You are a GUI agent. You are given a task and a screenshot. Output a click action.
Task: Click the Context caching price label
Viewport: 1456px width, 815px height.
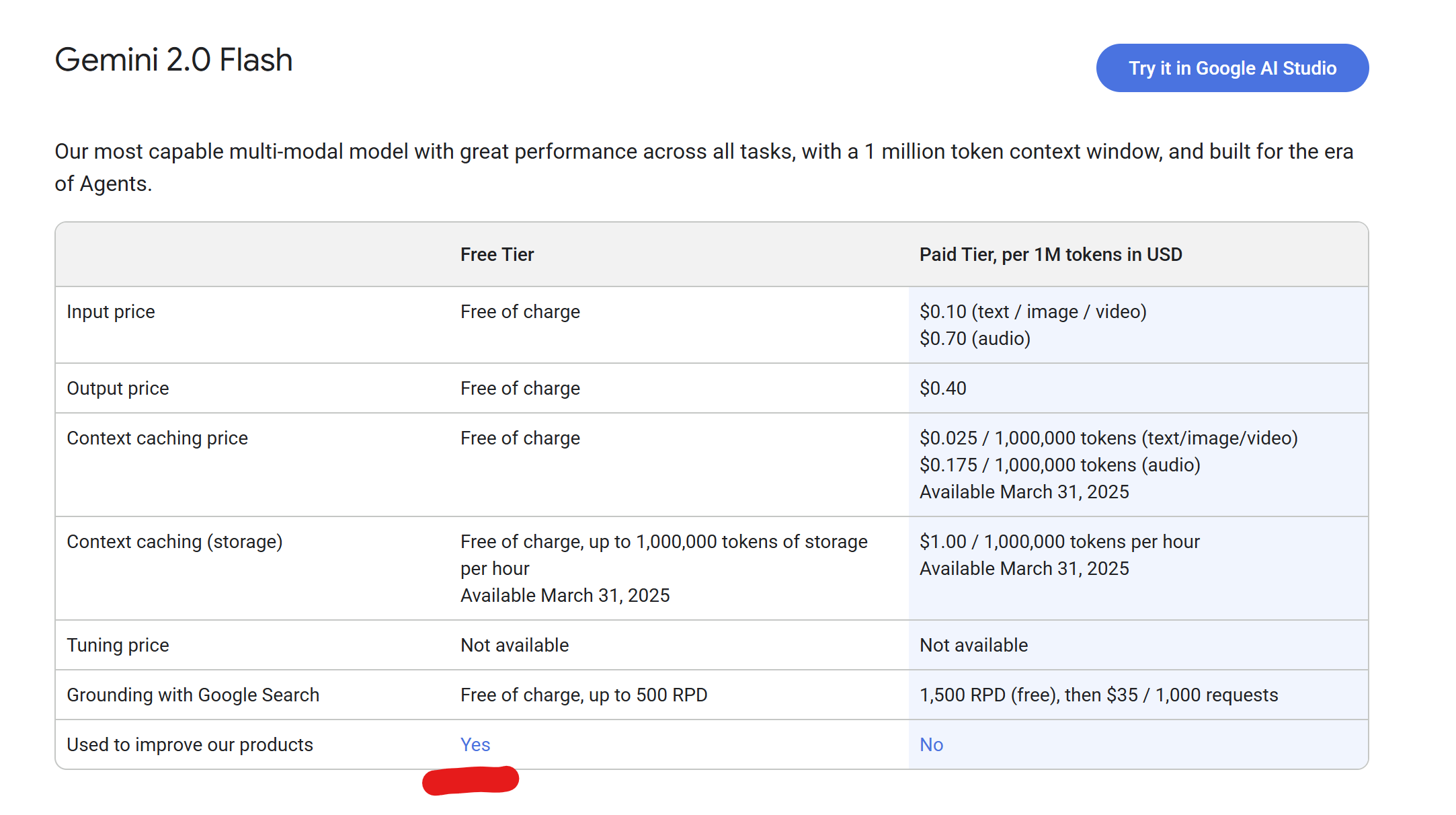157,438
